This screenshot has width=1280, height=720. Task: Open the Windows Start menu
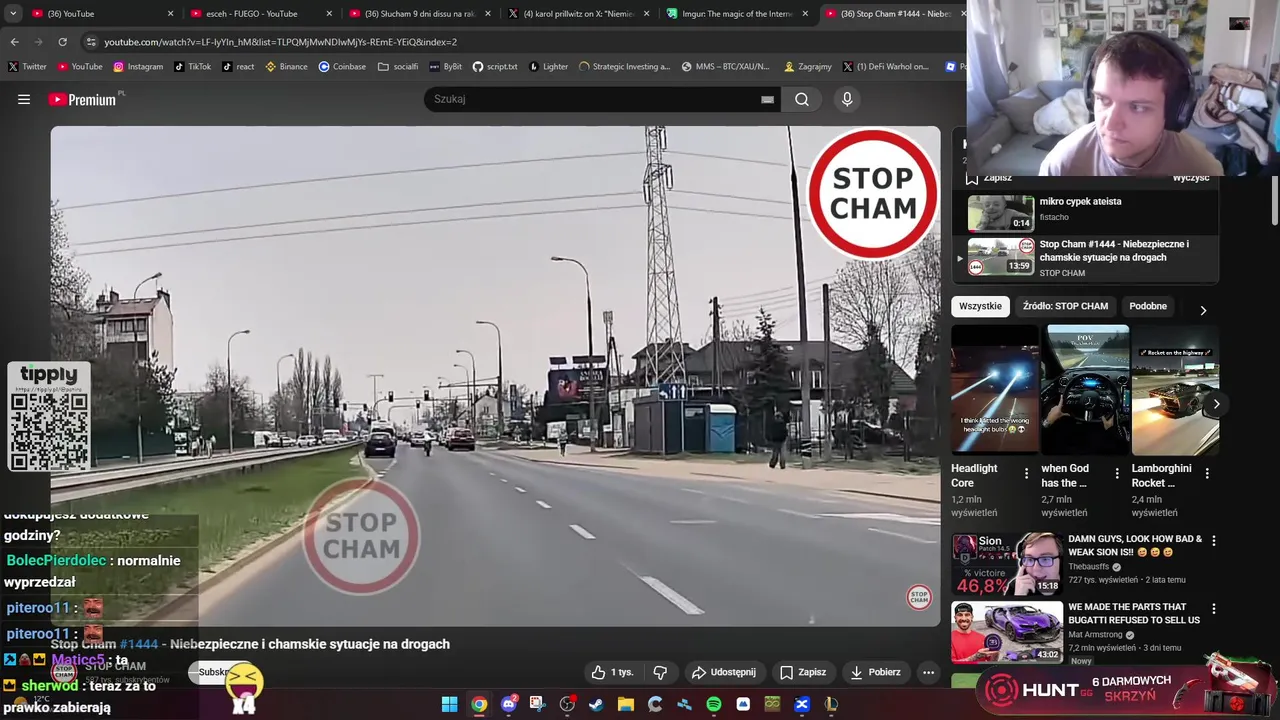tap(450, 704)
